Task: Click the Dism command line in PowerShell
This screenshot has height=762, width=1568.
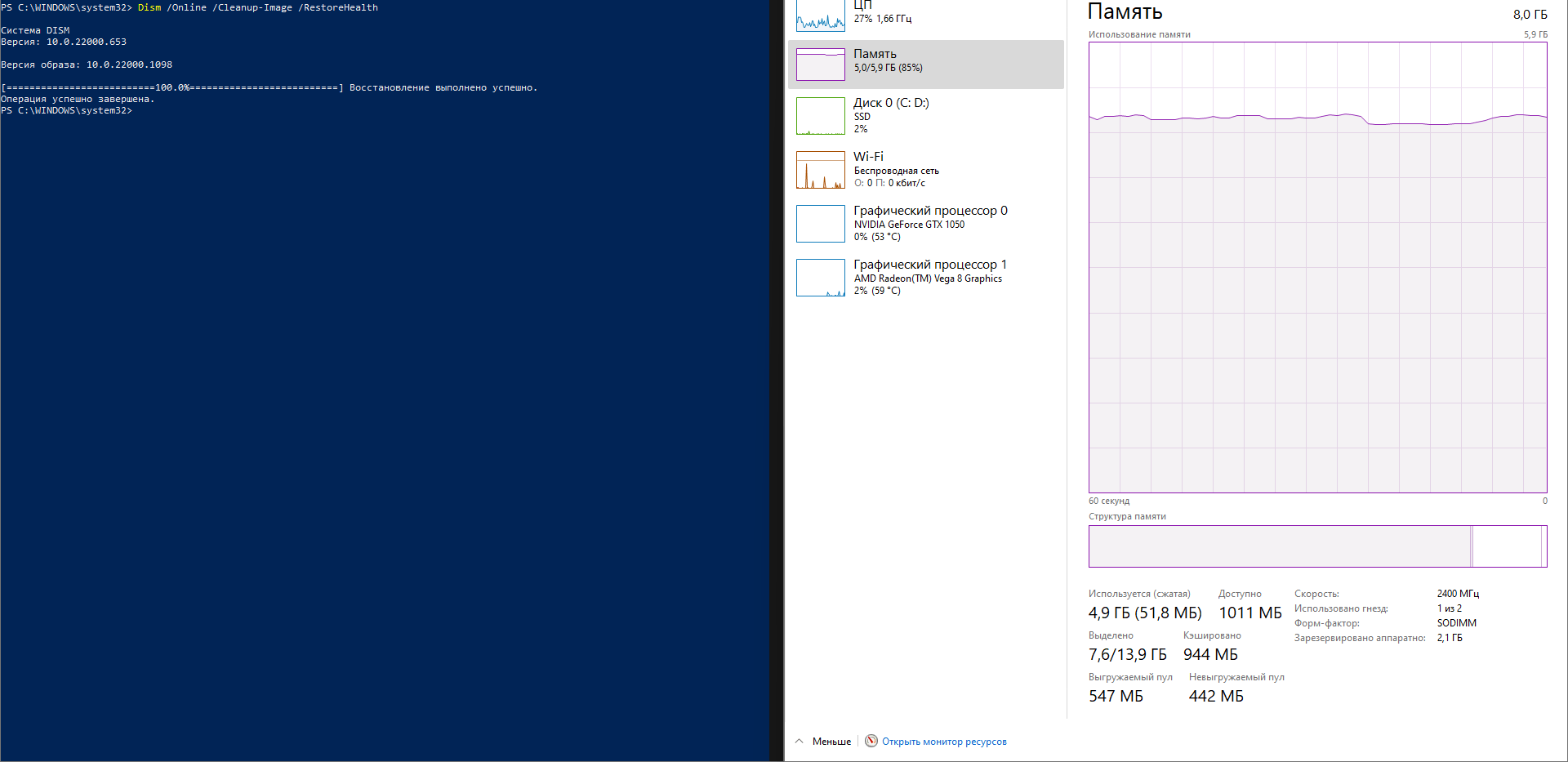Action: coord(258,7)
